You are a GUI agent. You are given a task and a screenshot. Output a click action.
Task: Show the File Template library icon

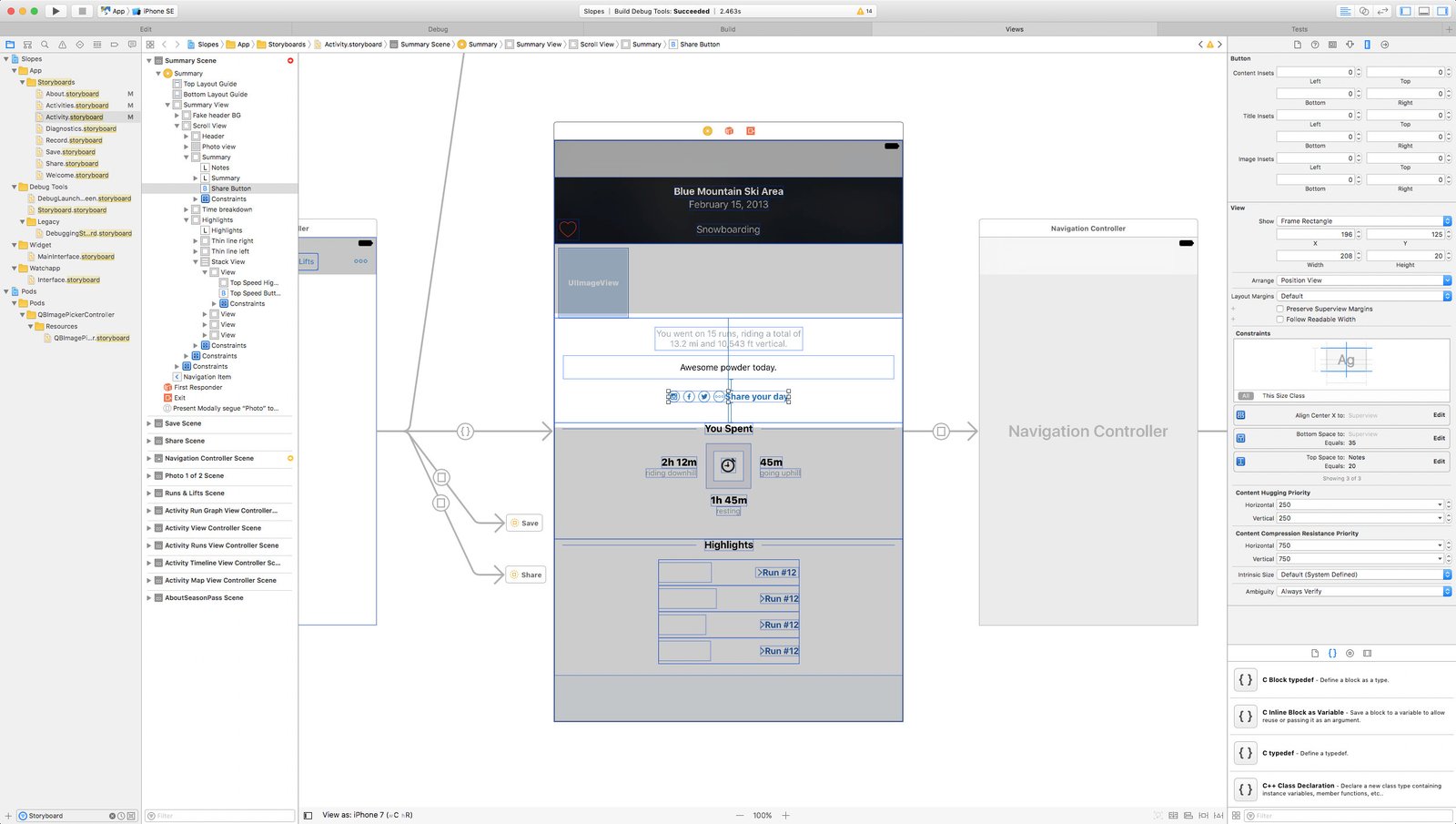[x=1315, y=653]
